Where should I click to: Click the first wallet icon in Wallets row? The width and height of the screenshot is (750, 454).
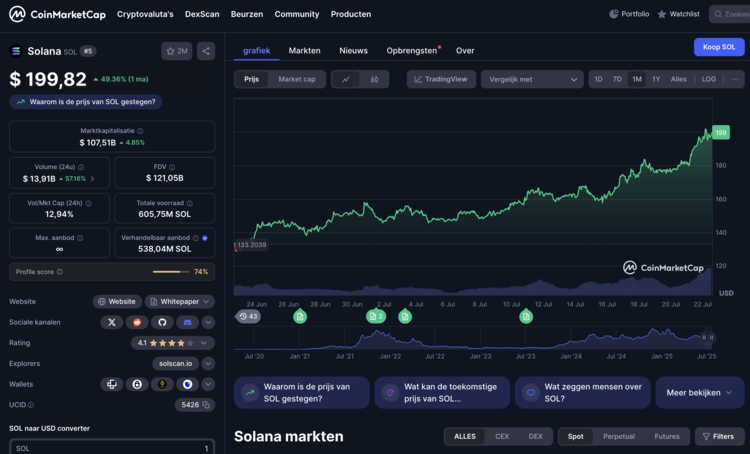[x=111, y=384]
